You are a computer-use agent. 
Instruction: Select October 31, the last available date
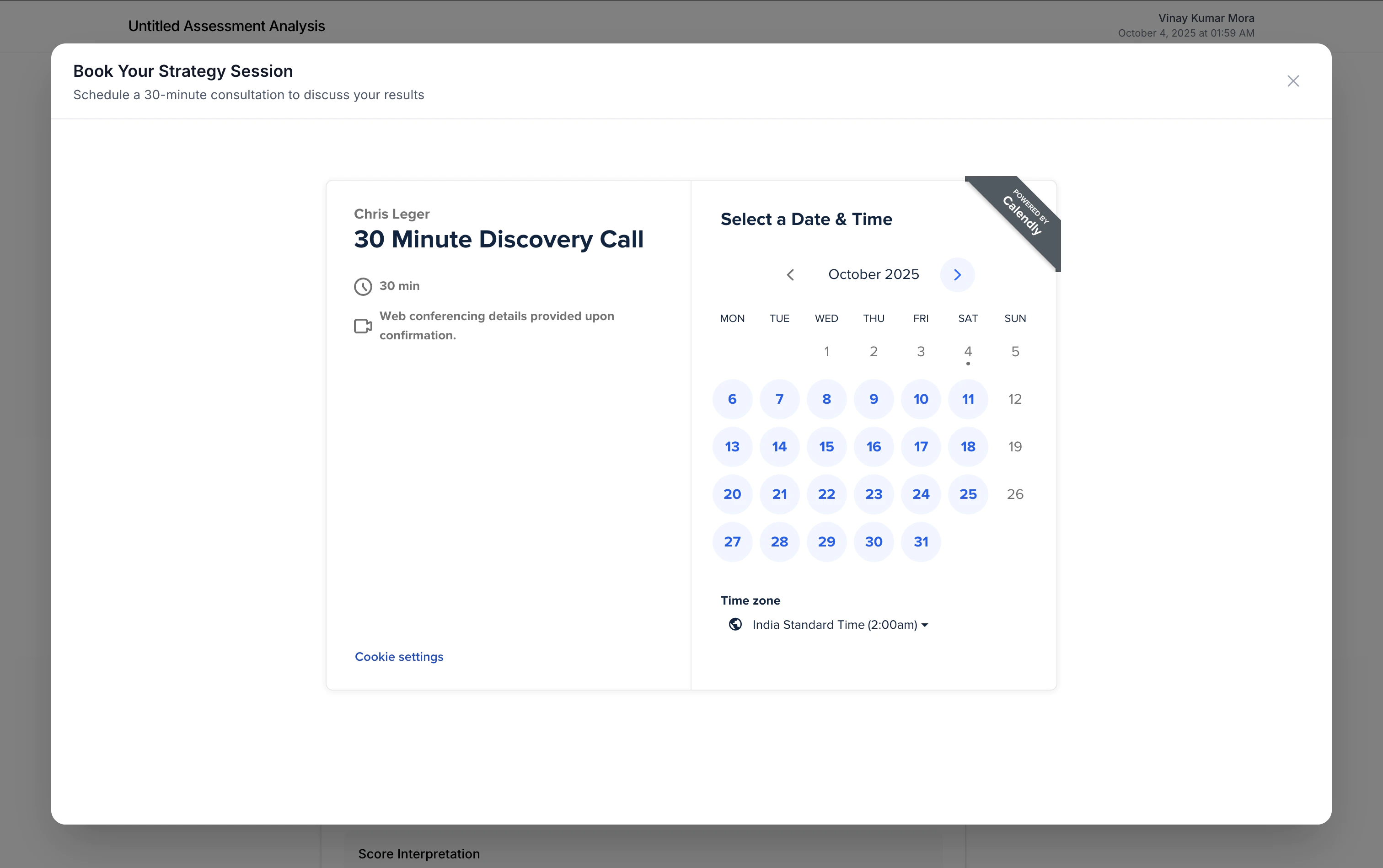920,541
